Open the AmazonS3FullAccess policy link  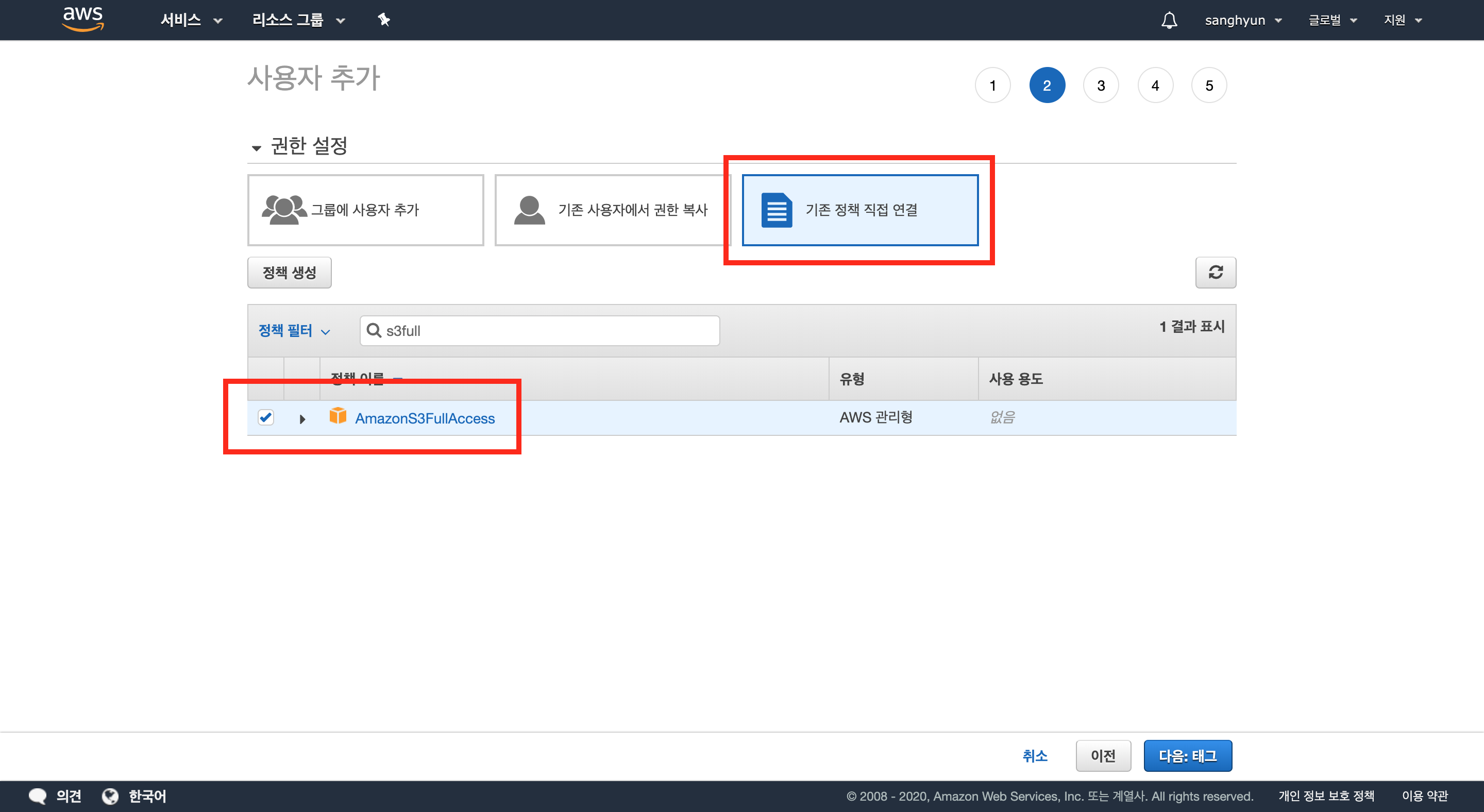coord(425,418)
